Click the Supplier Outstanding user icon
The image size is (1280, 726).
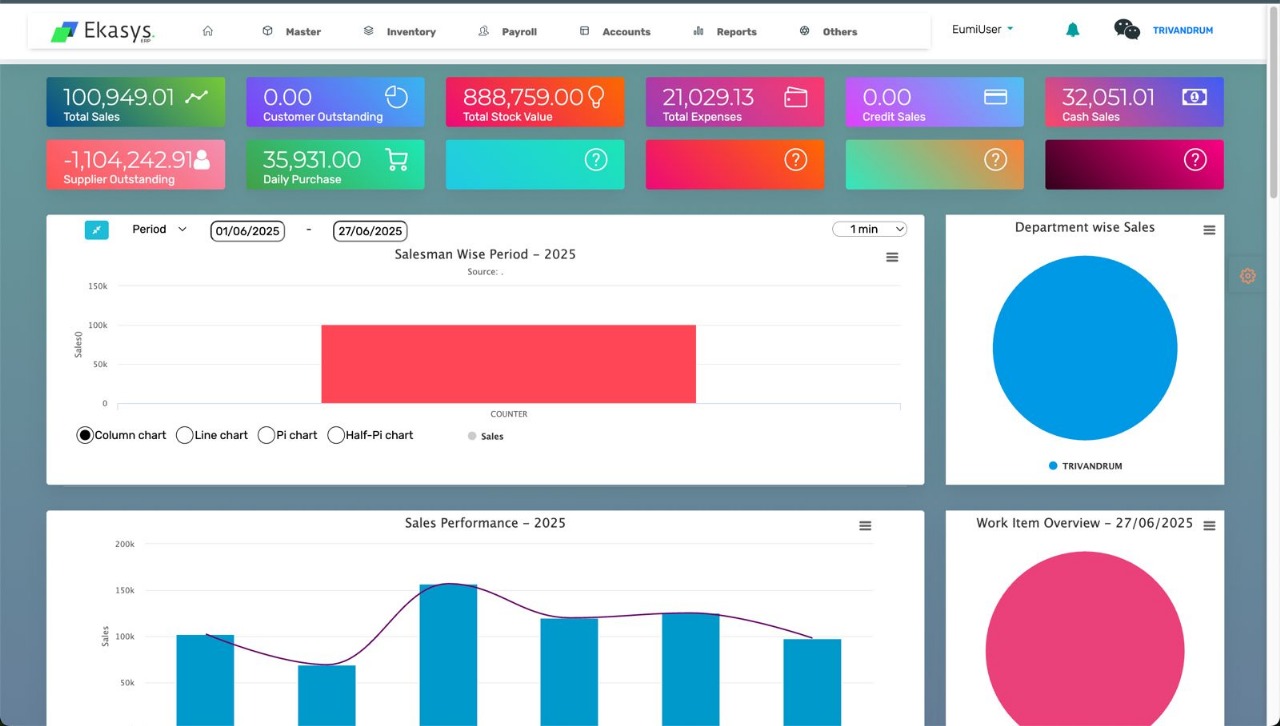[202, 158]
